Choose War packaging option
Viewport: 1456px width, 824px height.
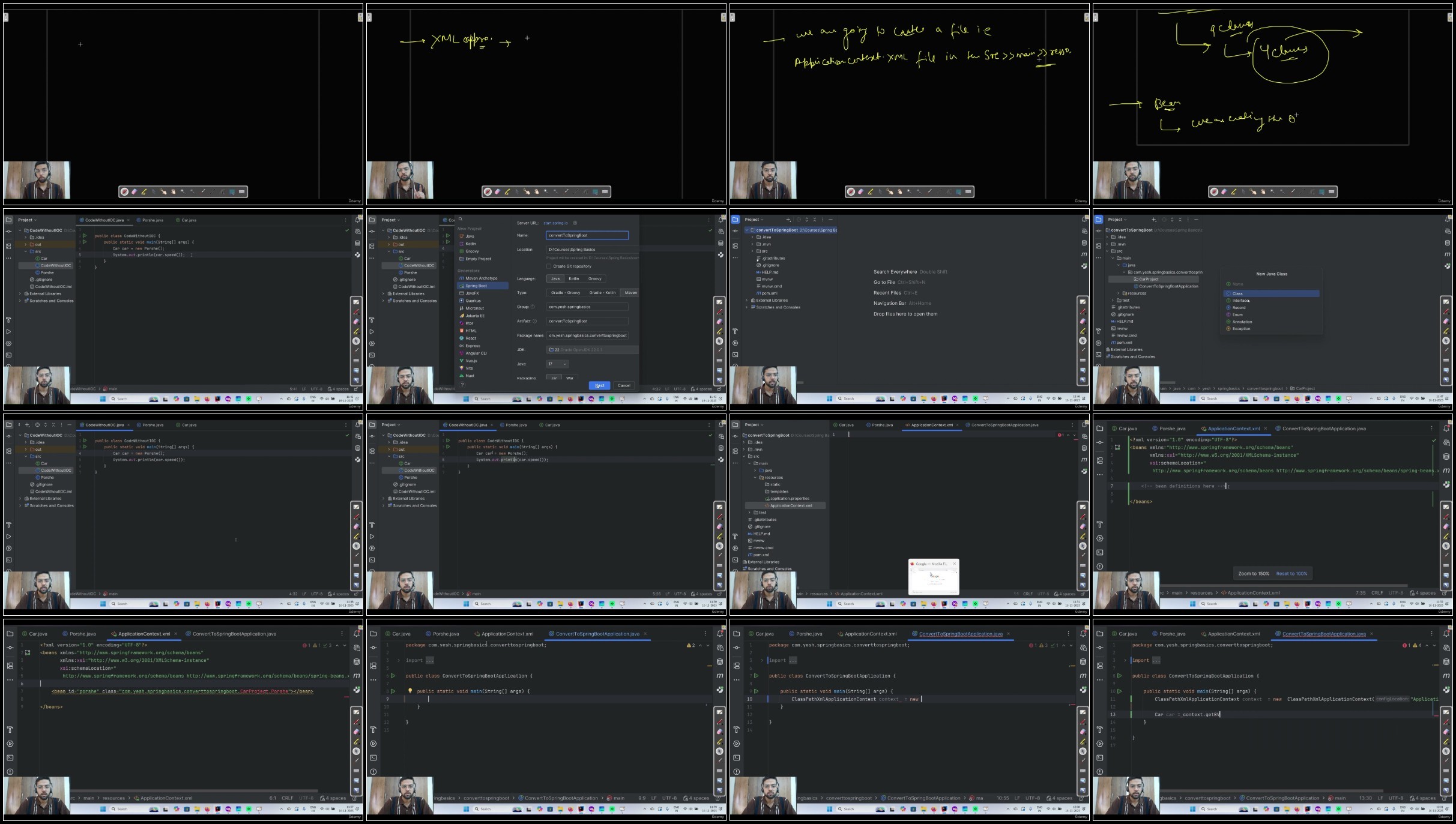coord(570,378)
